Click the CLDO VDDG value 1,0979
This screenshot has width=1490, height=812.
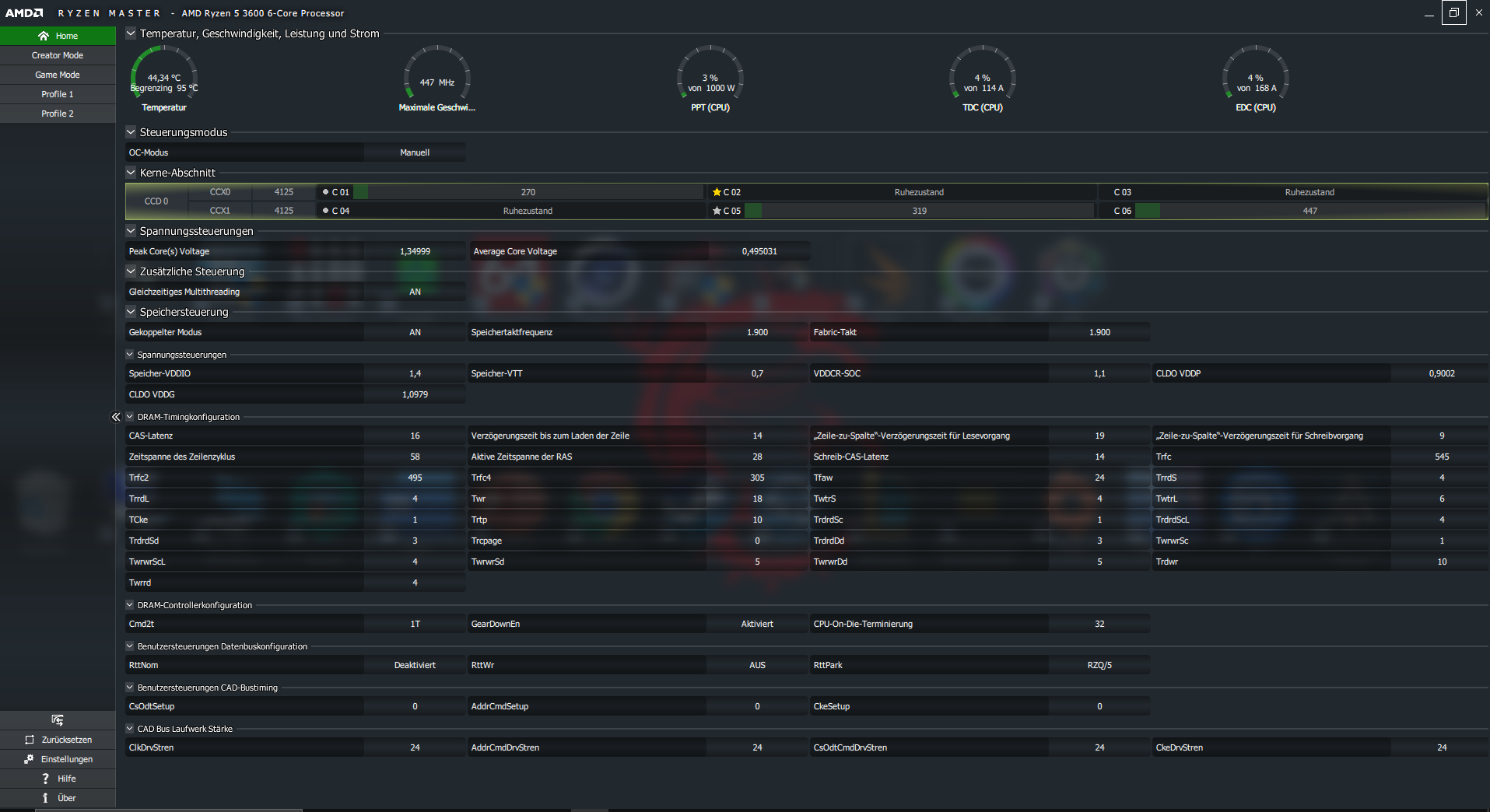point(415,394)
